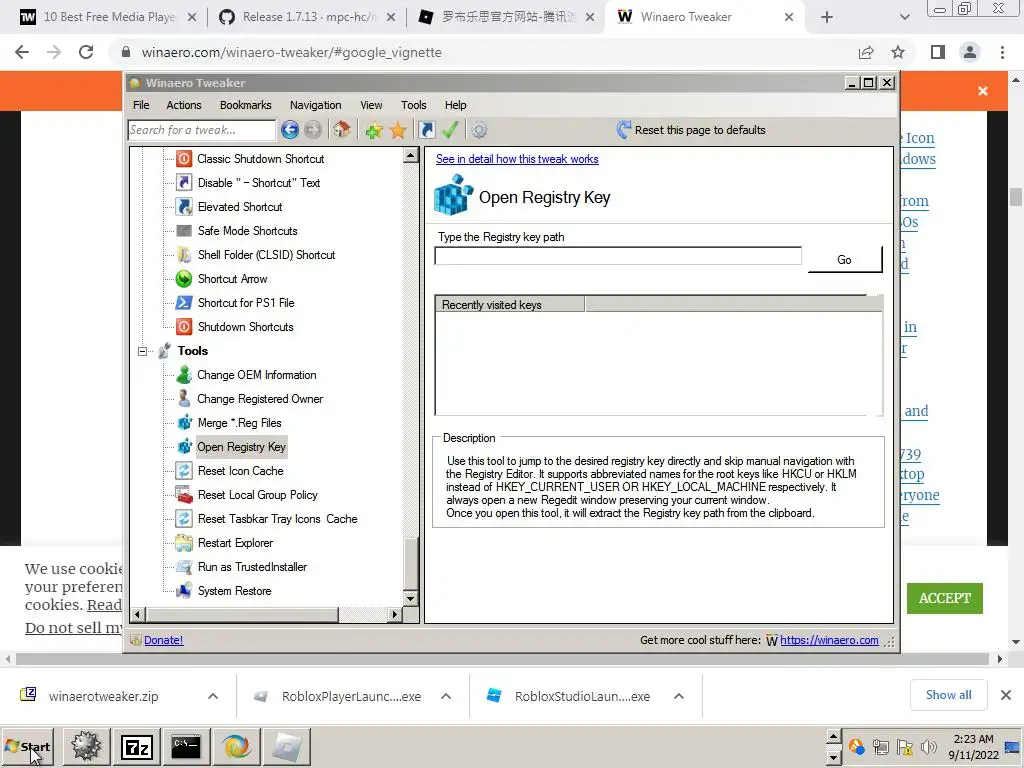Open 7-Zip from the taskbar
Screen dimensions: 1024x768
click(x=136, y=747)
